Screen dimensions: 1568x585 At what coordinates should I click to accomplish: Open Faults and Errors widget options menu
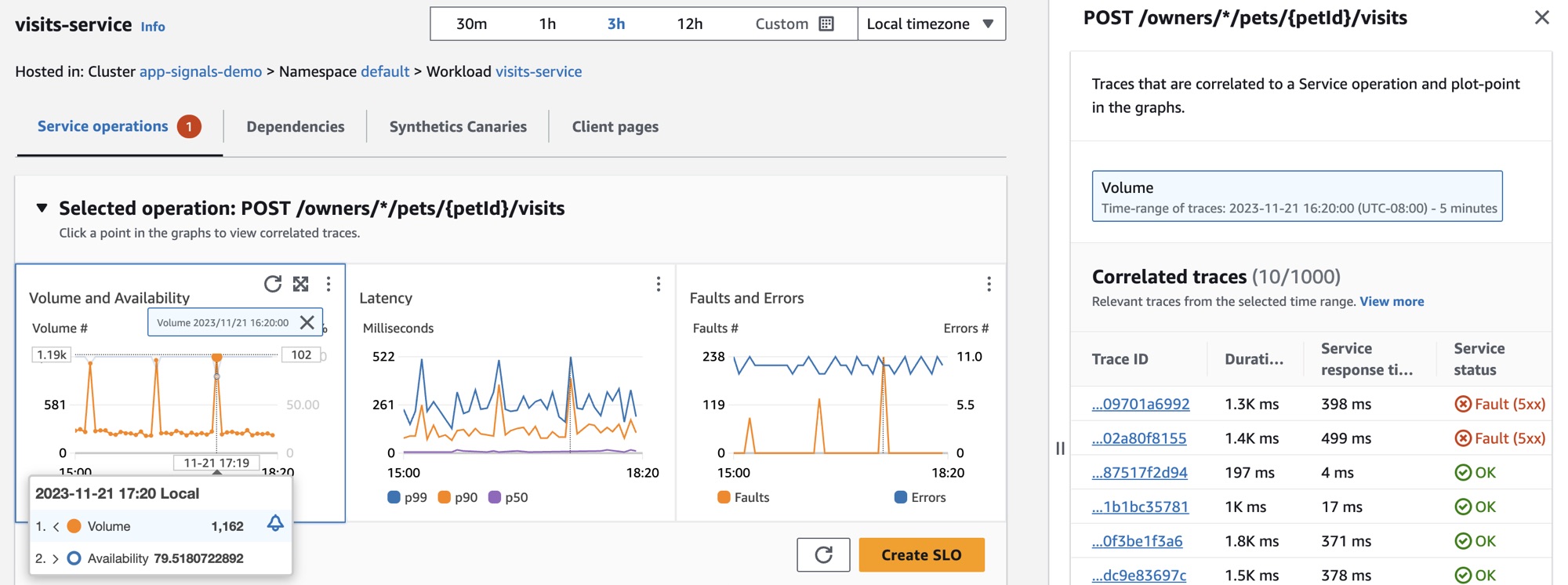(x=989, y=284)
